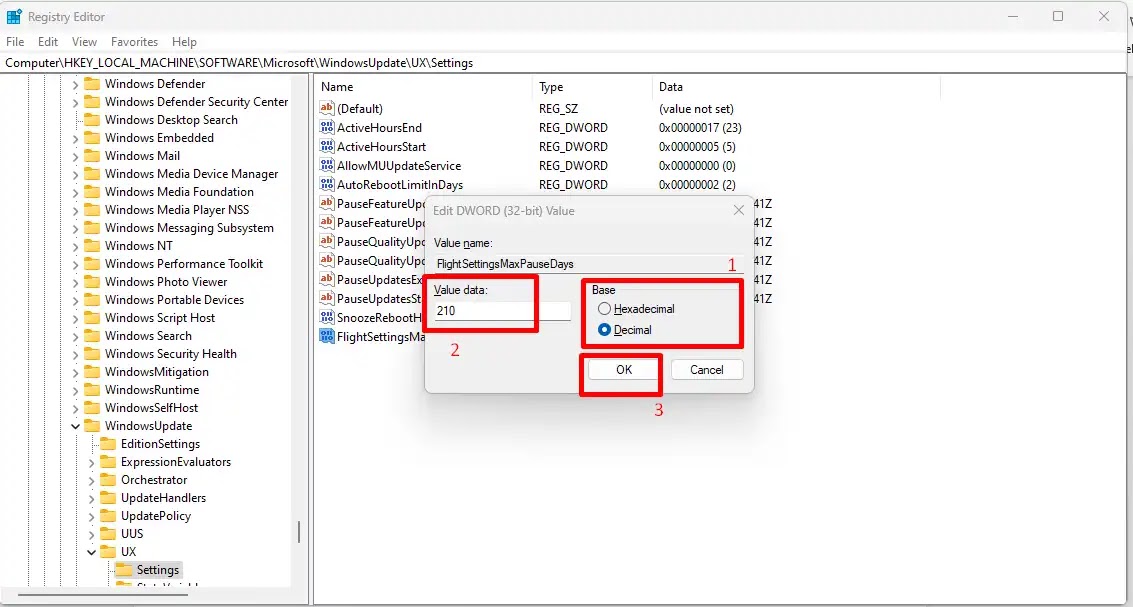The height and width of the screenshot is (607, 1133).
Task: Click the WindowsRuntime folder icon
Action: (92, 389)
